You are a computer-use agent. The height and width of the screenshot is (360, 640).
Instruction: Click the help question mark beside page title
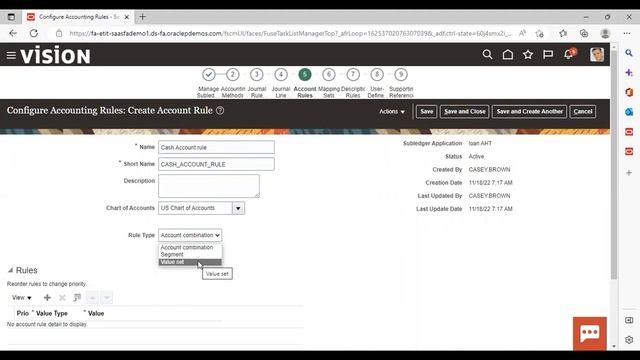(220, 111)
